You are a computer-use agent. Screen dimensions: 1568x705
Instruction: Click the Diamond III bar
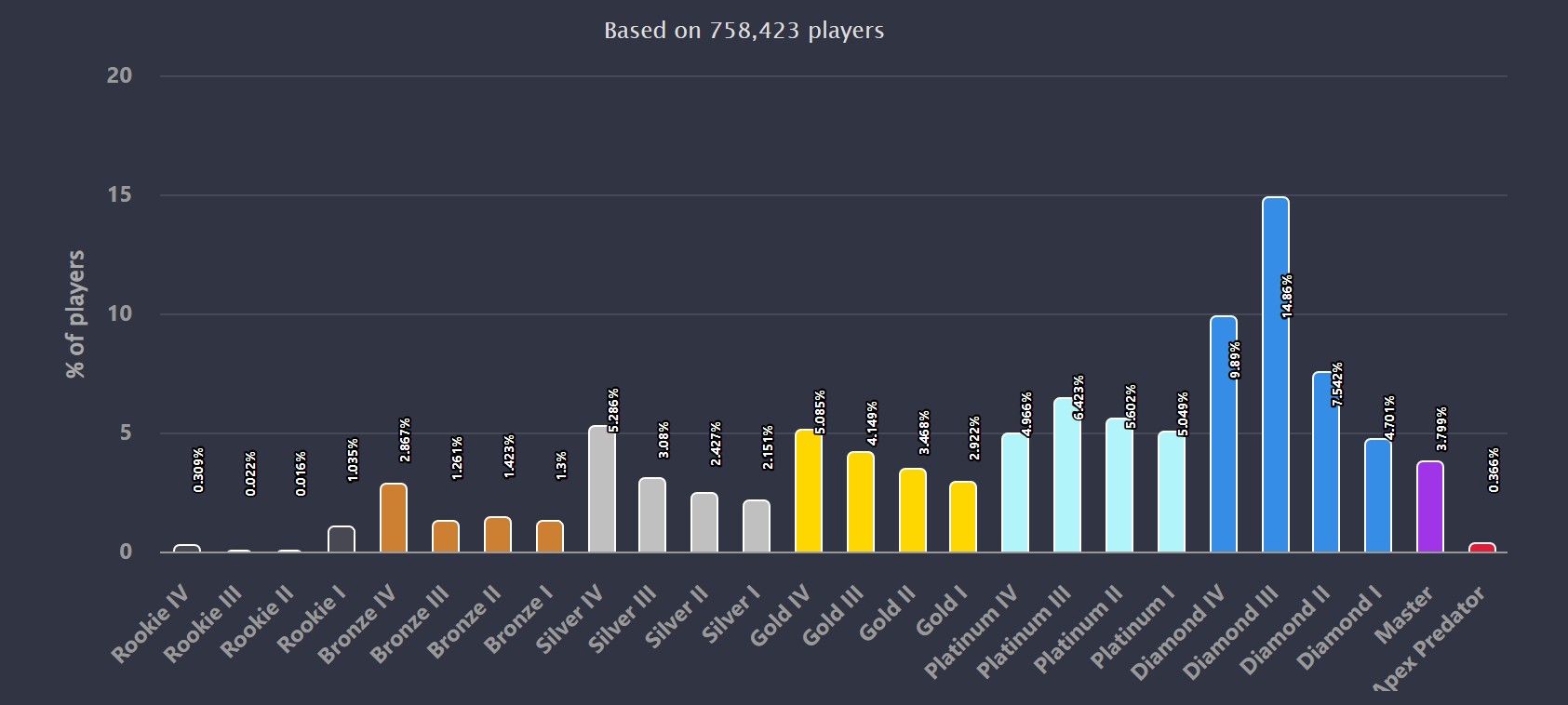coord(1275,375)
